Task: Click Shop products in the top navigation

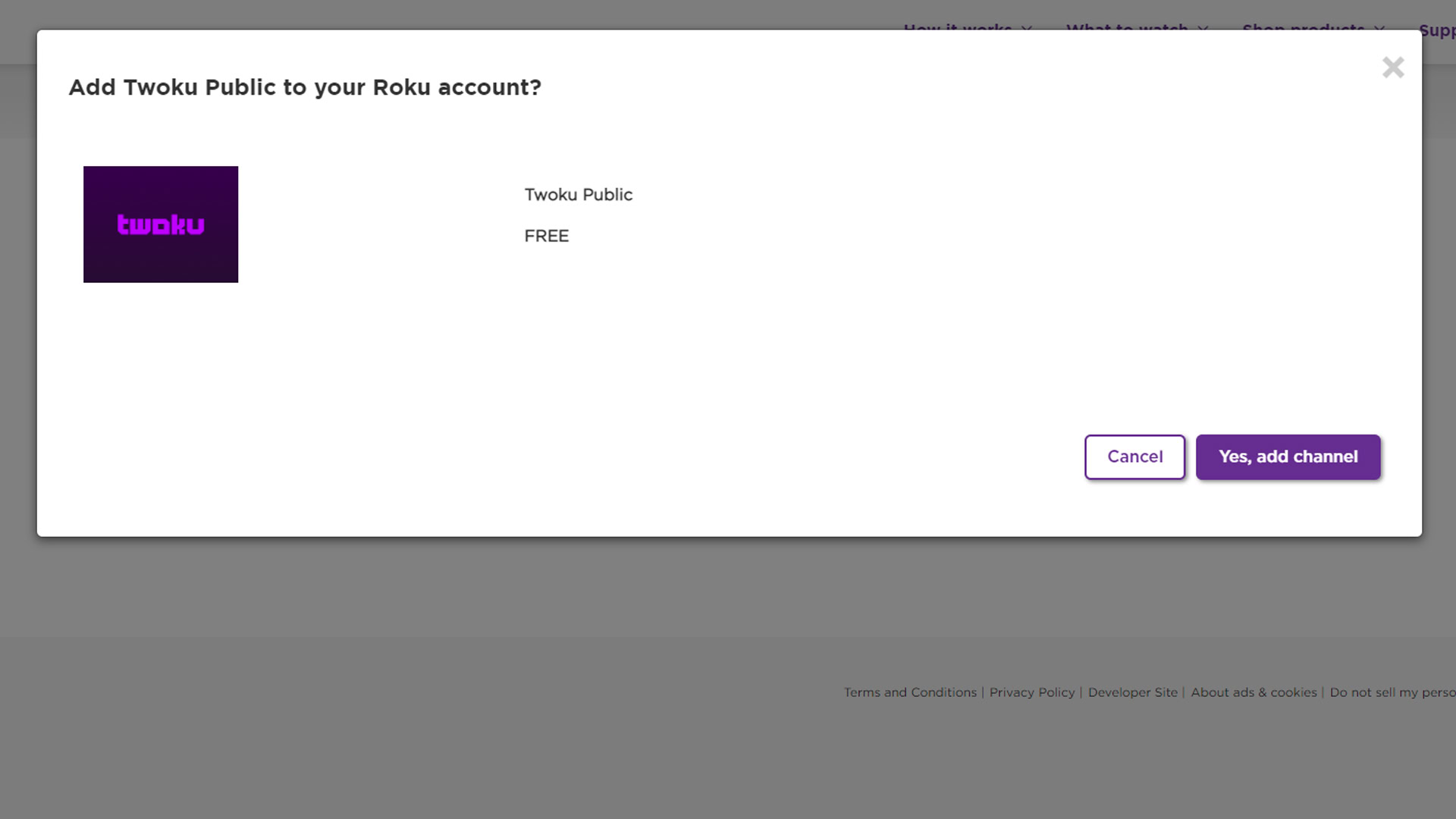Action: [1304, 30]
